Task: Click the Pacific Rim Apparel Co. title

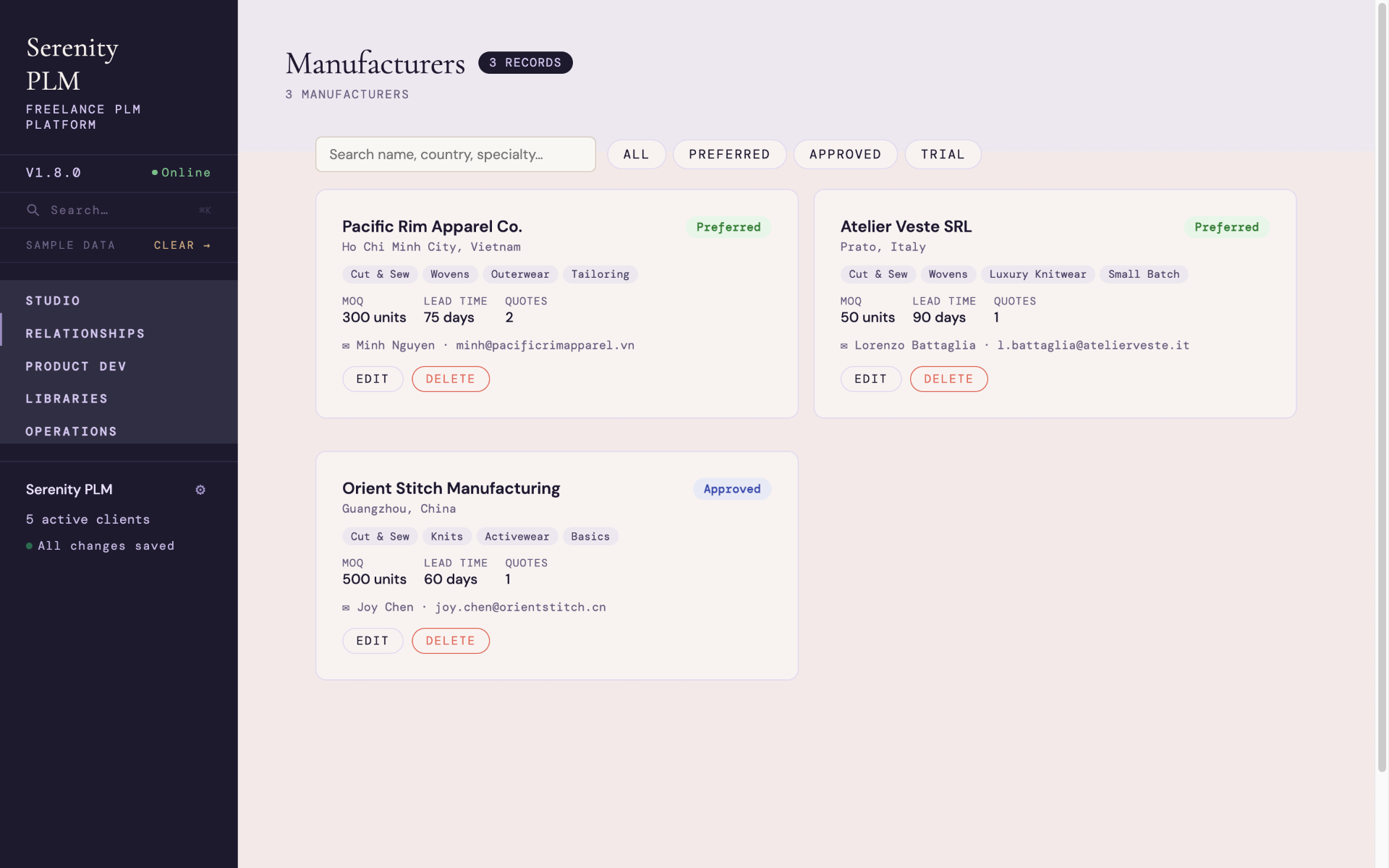Action: [x=432, y=226]
